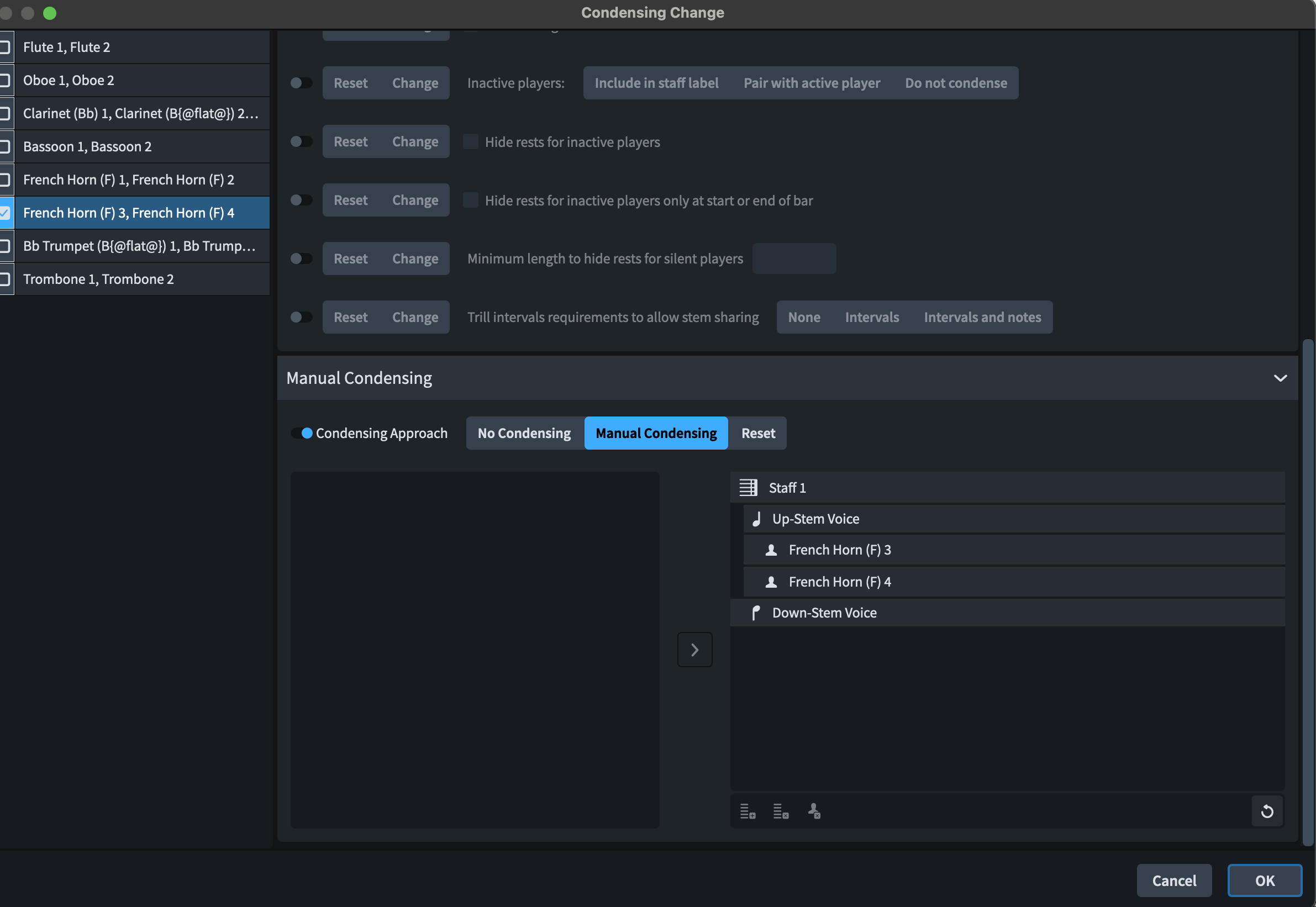The height and width of the screenshot is (907, 1316).
Task: Toggle the Condensing Approach switch
Action: 301,433
